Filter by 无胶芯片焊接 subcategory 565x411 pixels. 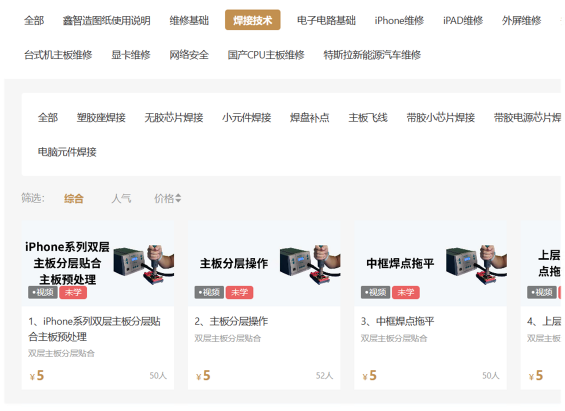[174, 117]
